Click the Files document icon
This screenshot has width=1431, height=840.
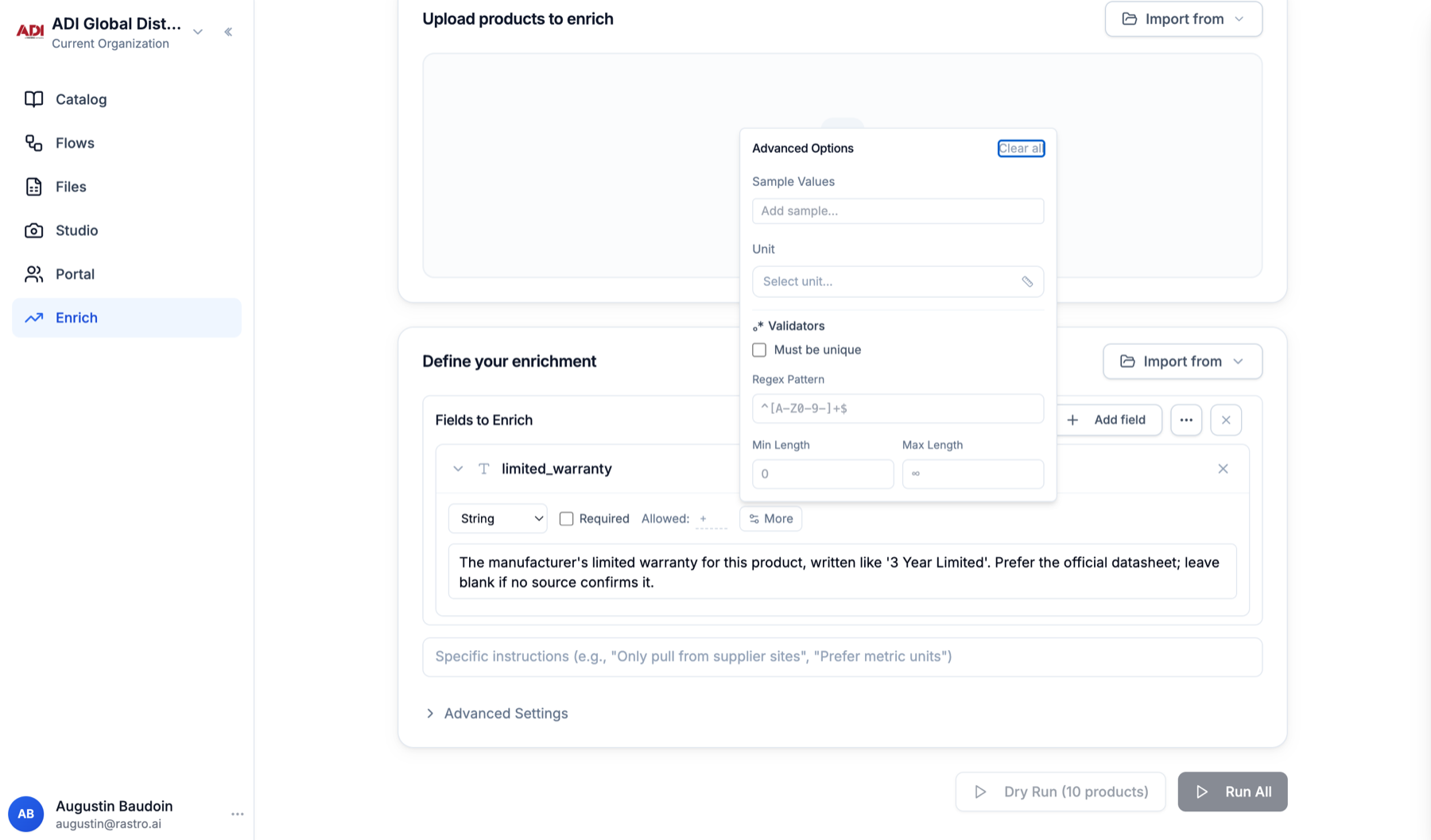(x=33, y=187)
